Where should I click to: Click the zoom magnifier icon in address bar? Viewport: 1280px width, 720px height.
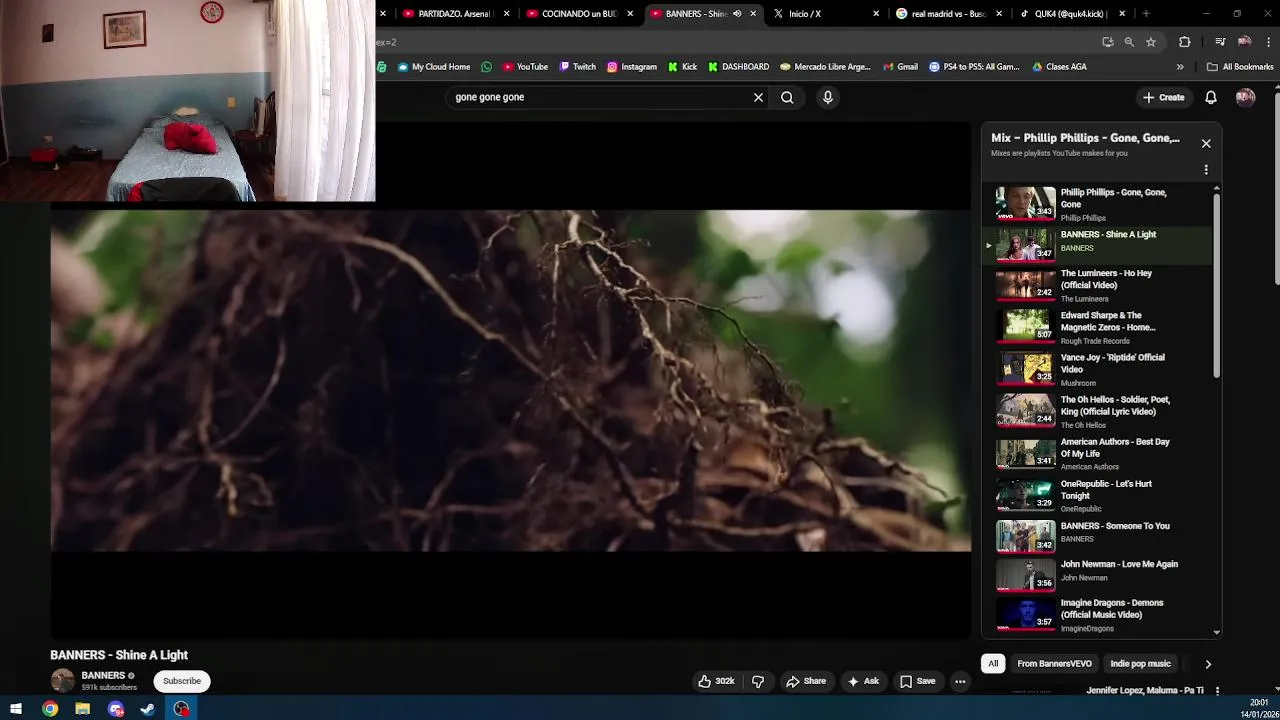coord(1129,42)
